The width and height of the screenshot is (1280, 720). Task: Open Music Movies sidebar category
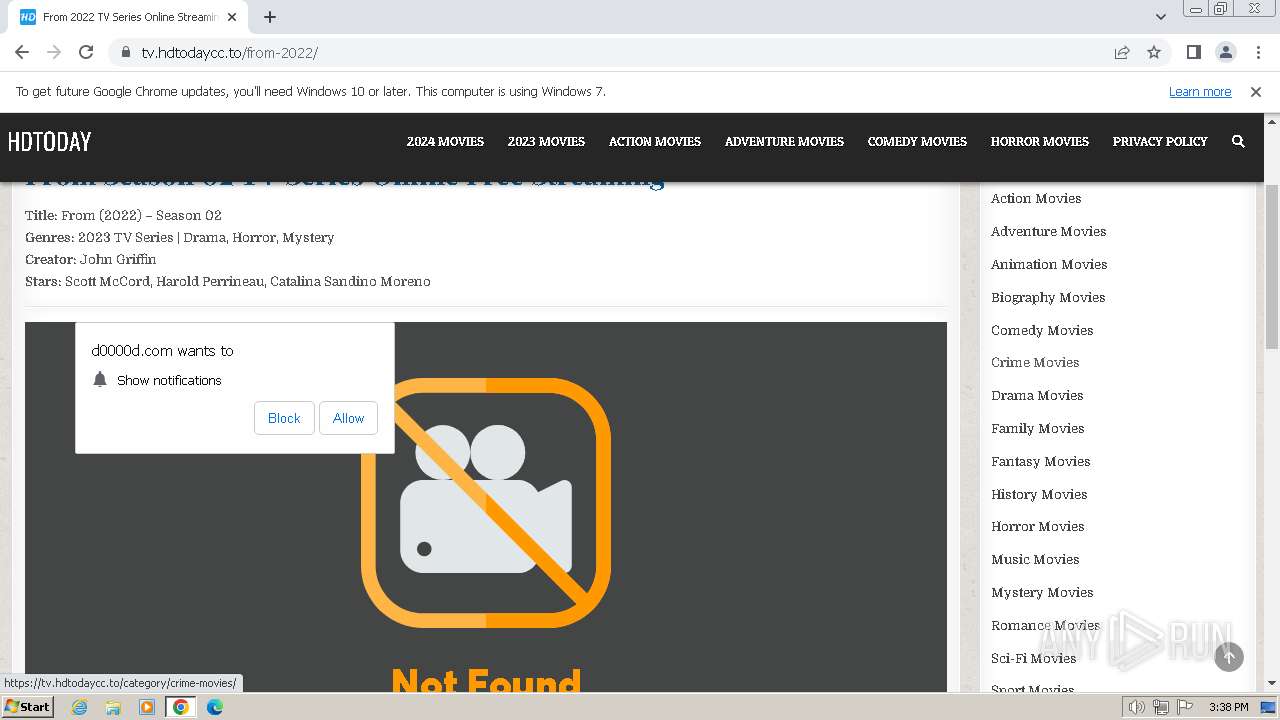[x=1035, y=559]
